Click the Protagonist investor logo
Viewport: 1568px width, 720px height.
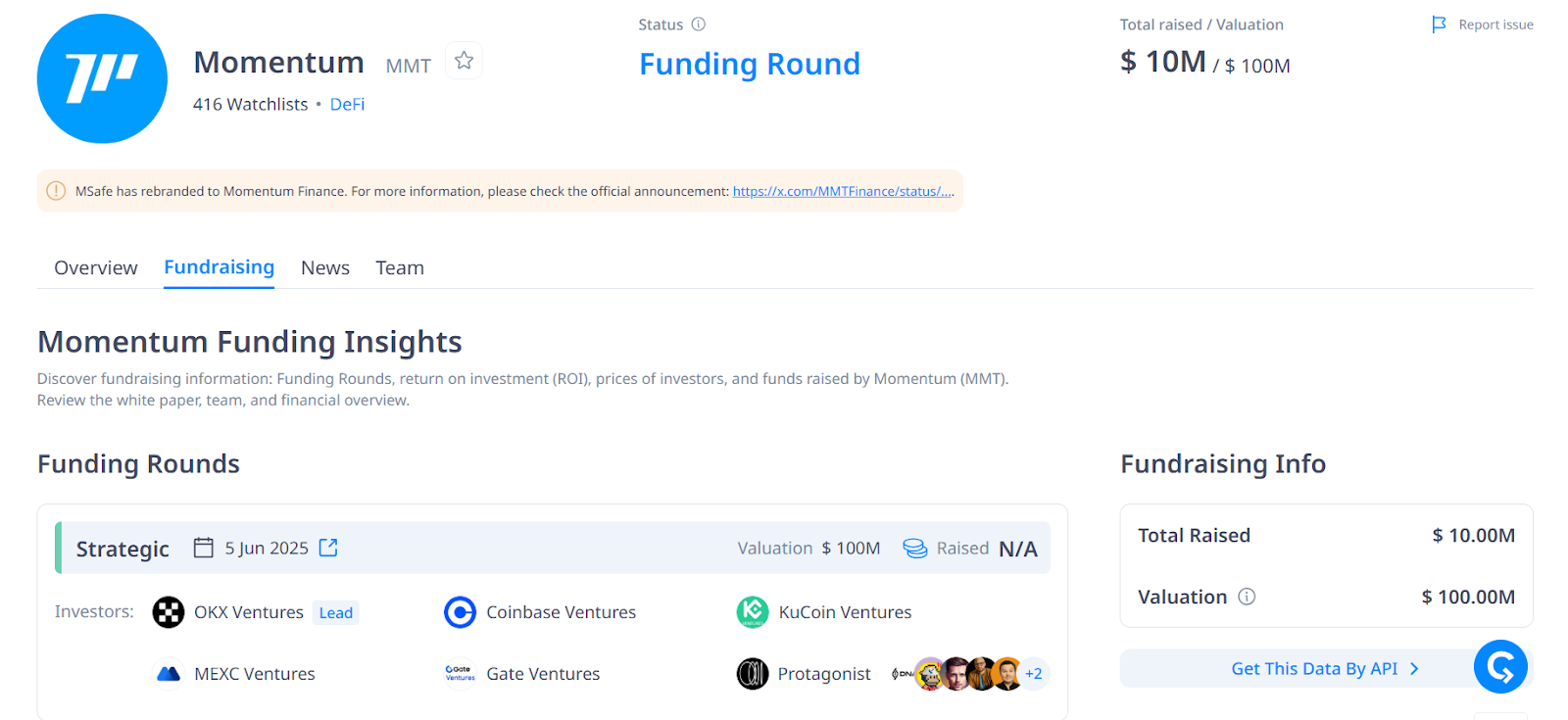(753, 674)
